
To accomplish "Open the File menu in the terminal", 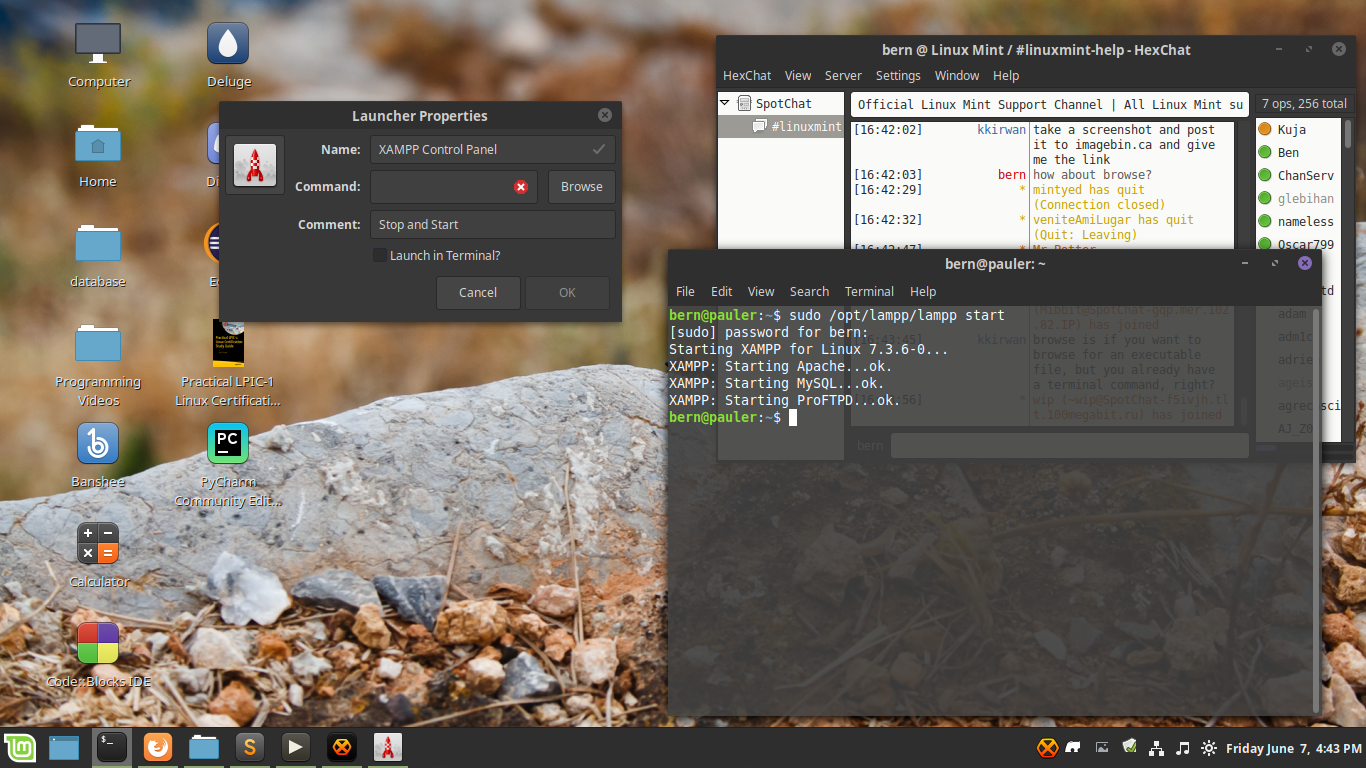I will point(685,291).
